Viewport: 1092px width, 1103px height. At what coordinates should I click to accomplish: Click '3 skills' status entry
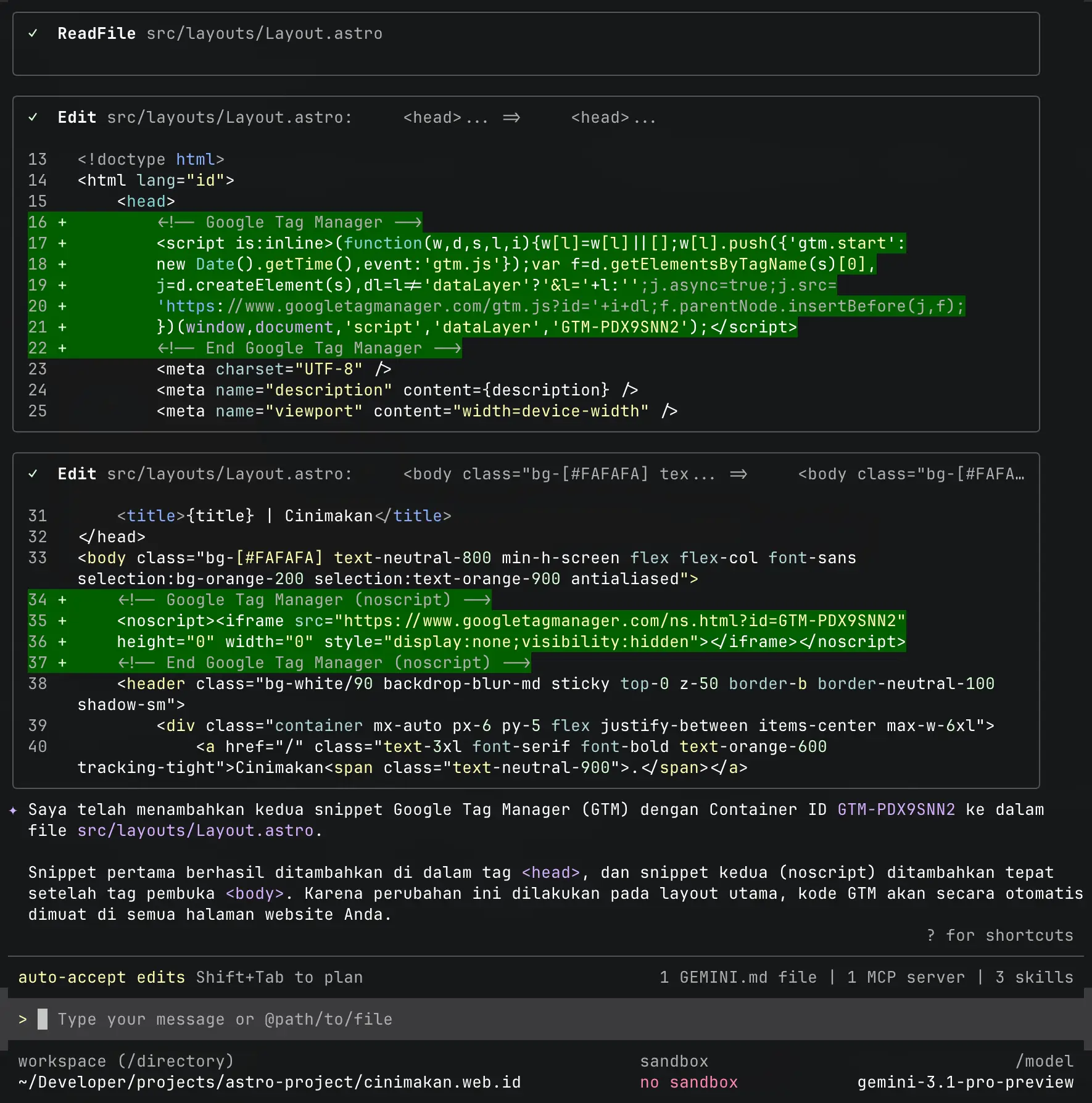pyautogui.click(x=1034, y=977)
